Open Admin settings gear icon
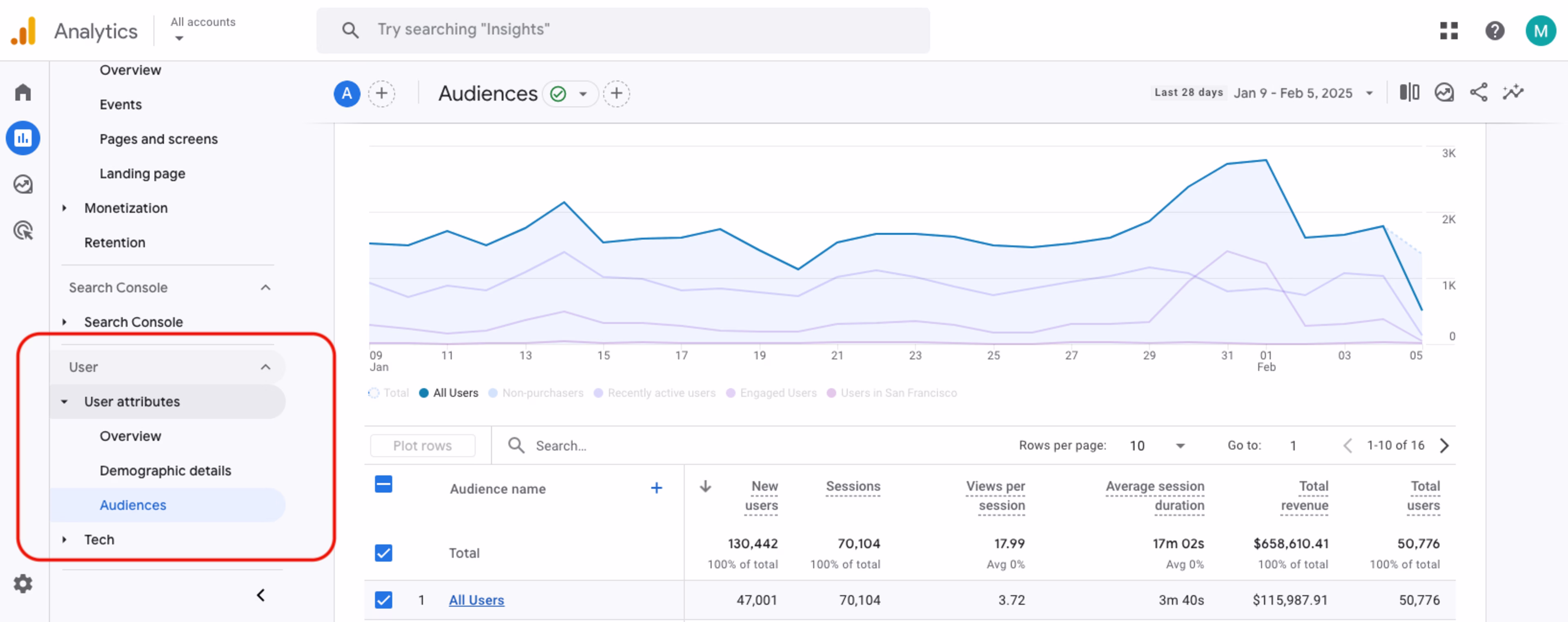 23,583
